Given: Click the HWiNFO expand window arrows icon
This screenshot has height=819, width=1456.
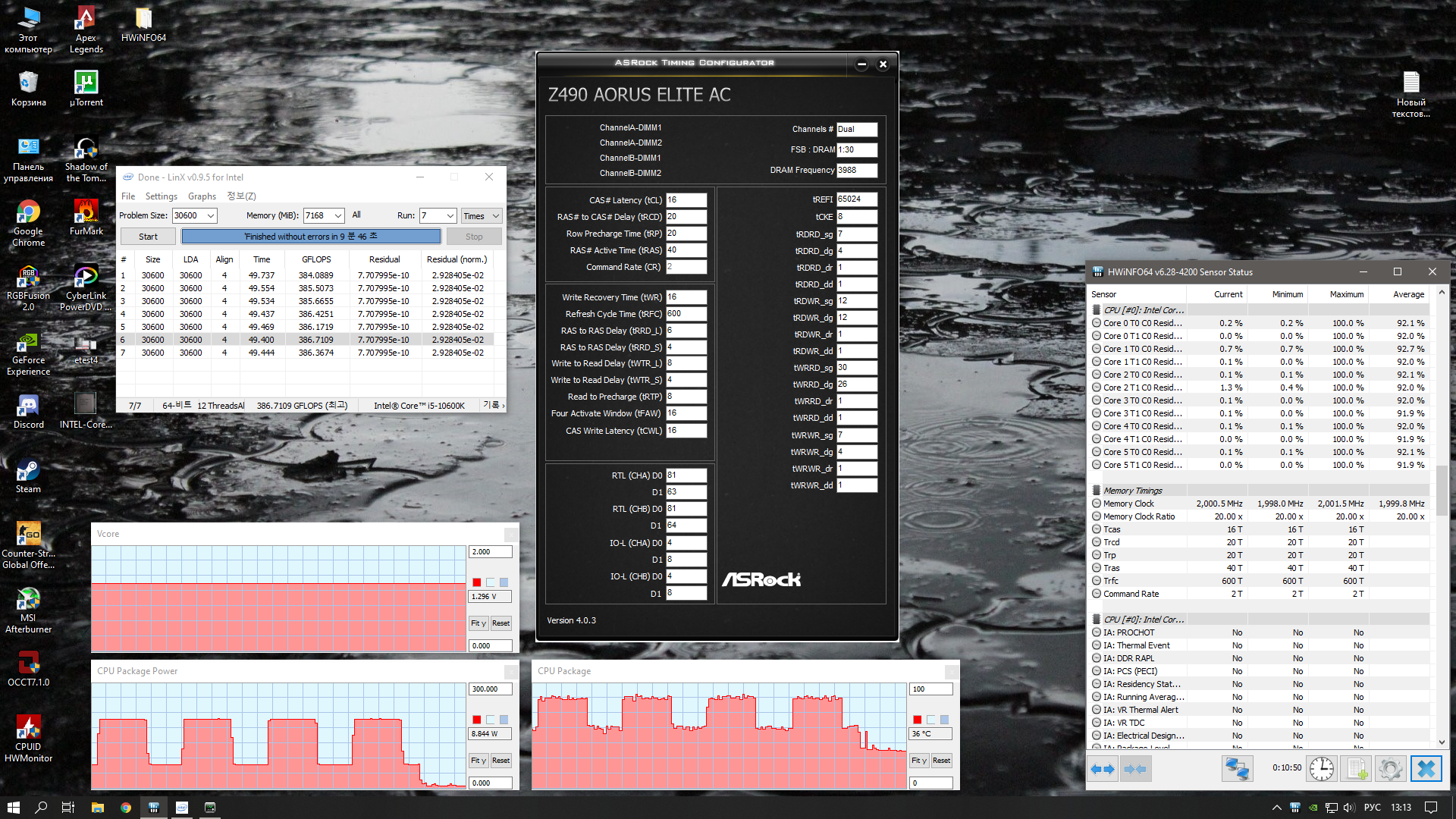Looking at the screenshot, I should [x=1103, y=769].
